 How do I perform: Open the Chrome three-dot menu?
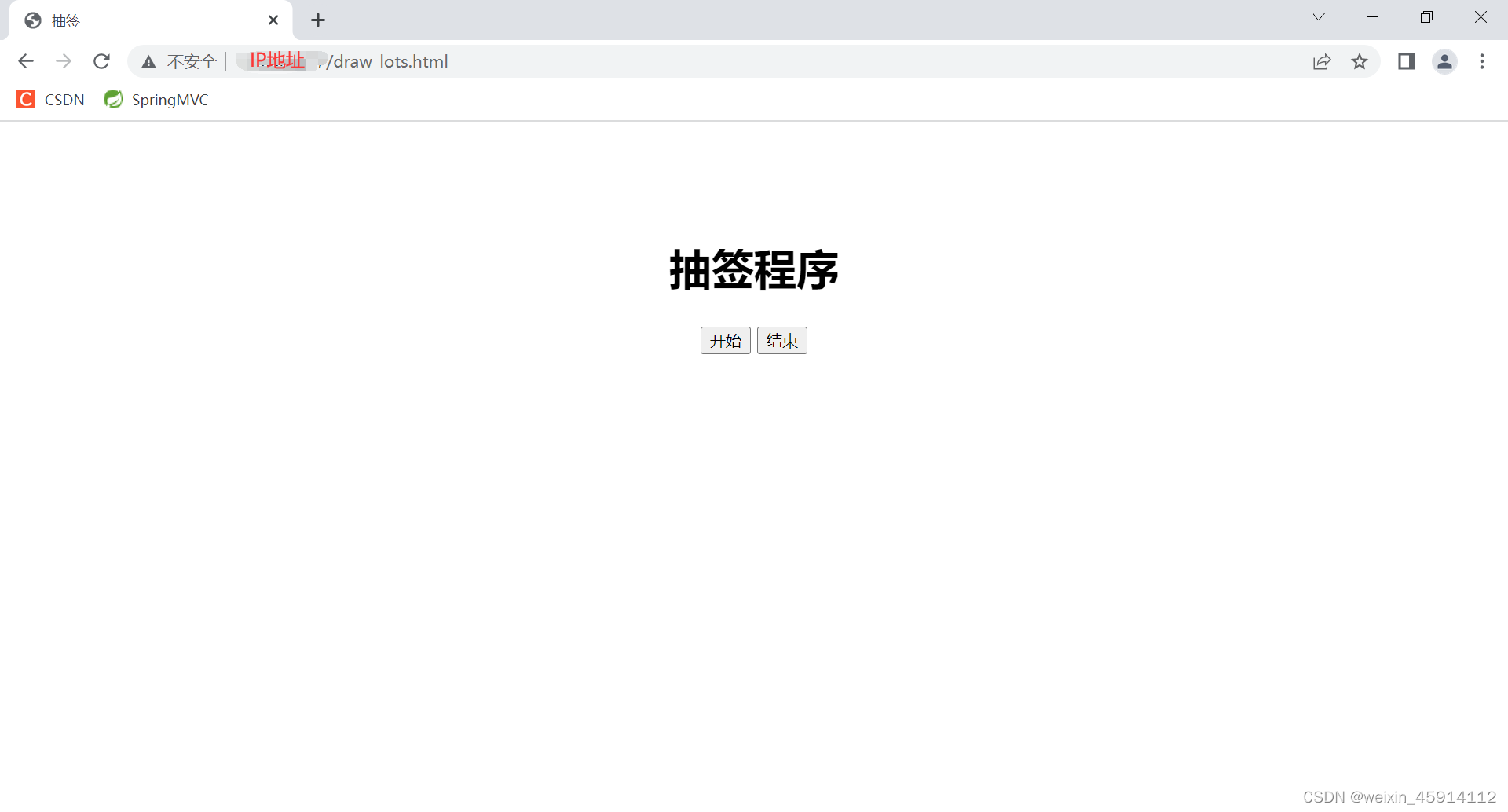click(x=1482, y=61)
